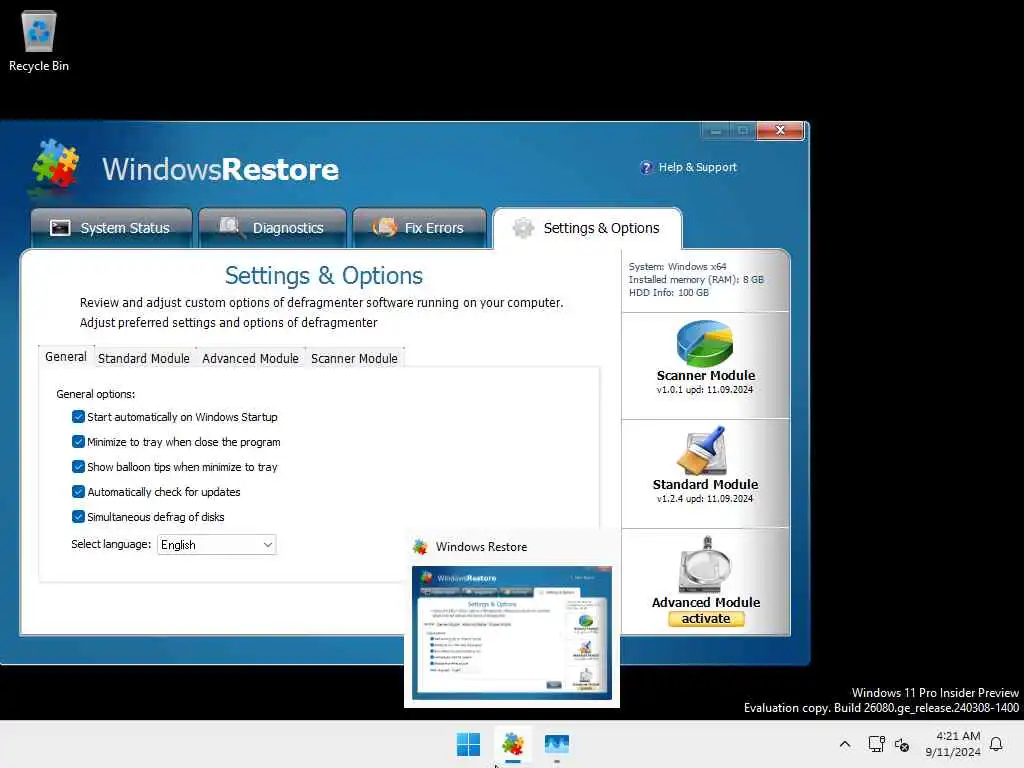Image resolution: width=1024 pixels, height=768 pixels.
Task: Click the Windows Restore taskbar preview thumbnail
Action: tap(512, 633)
